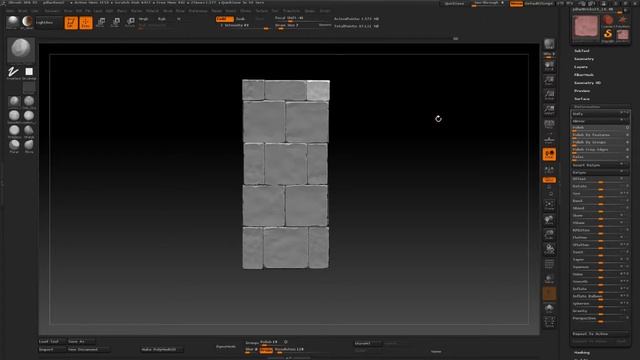Image resolution: width=640 pixels, height=360 pixels.
Task: Click the right shelf Move view icon
Action: (x=549, y=220)
